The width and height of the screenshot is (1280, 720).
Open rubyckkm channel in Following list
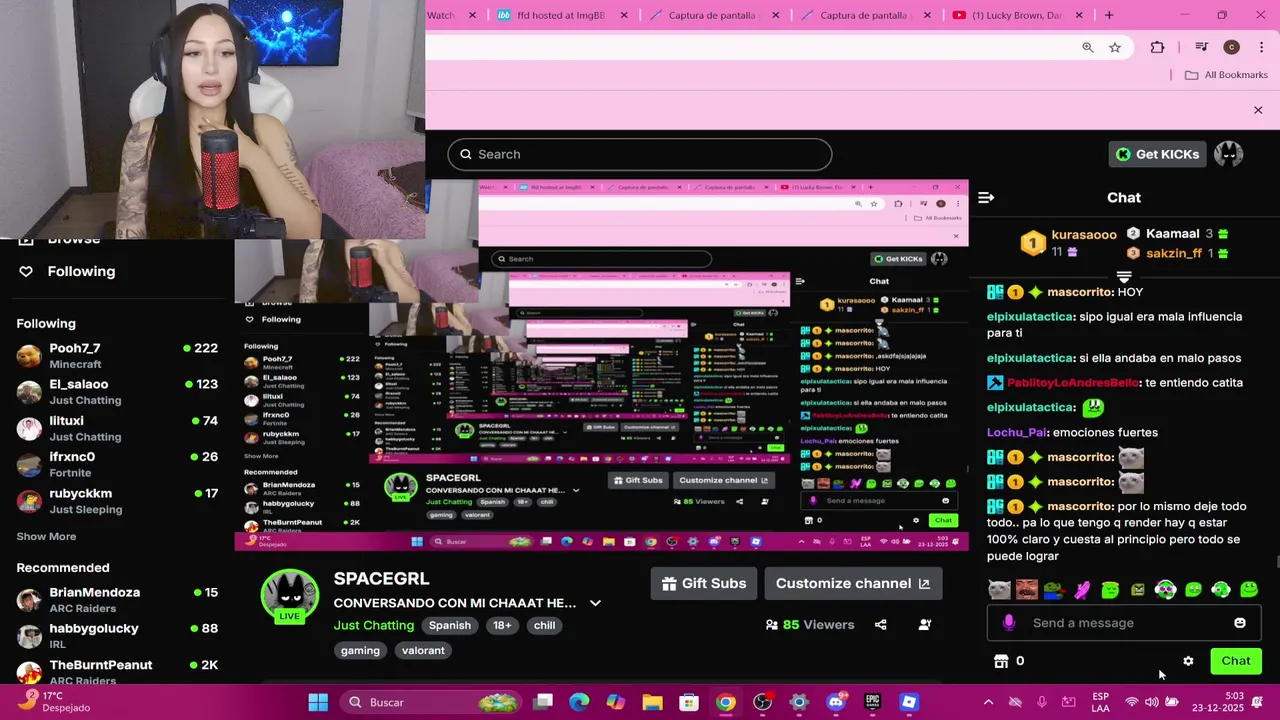point(117,501)
